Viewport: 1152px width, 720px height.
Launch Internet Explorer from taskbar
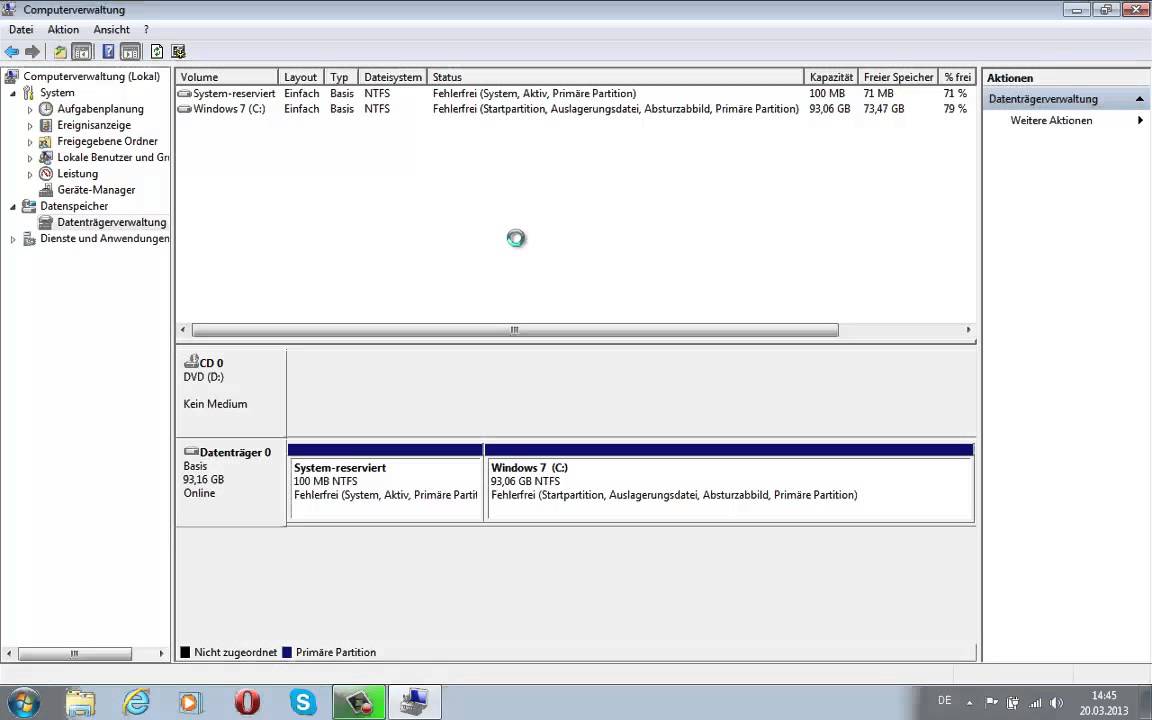point(136,702)
